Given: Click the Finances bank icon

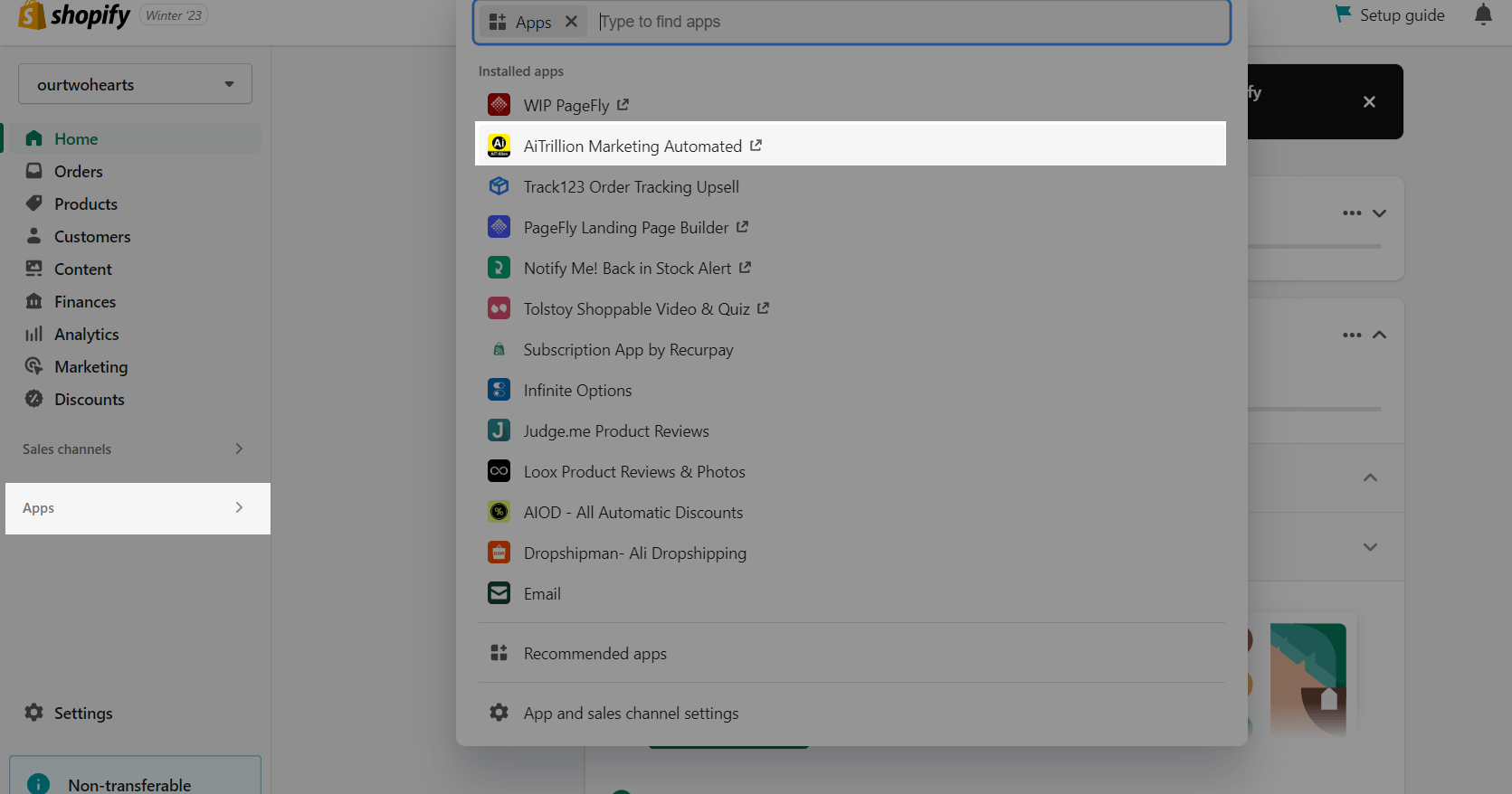Looking at the screenshot, I should coord(34,301).
